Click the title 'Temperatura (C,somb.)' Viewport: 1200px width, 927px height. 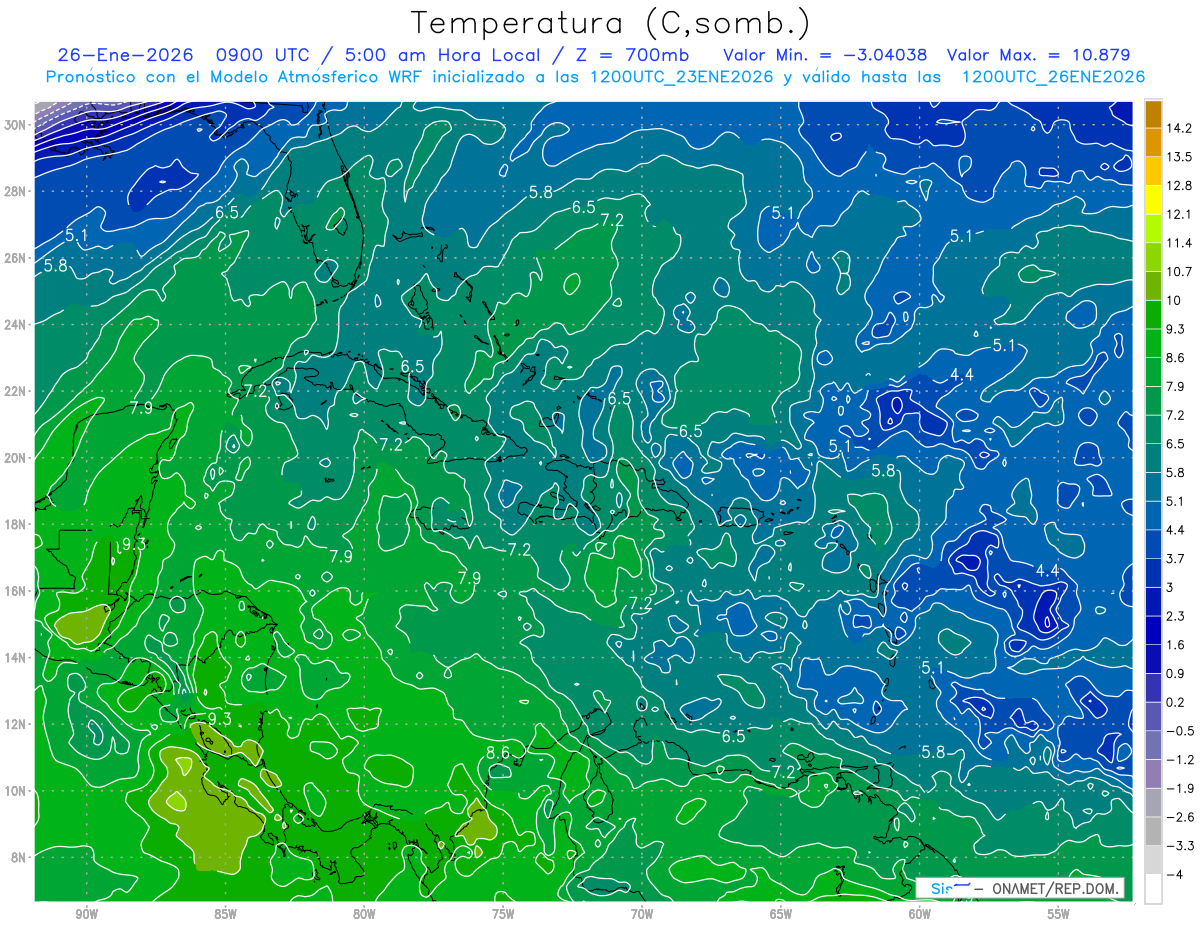coord(611,24)
